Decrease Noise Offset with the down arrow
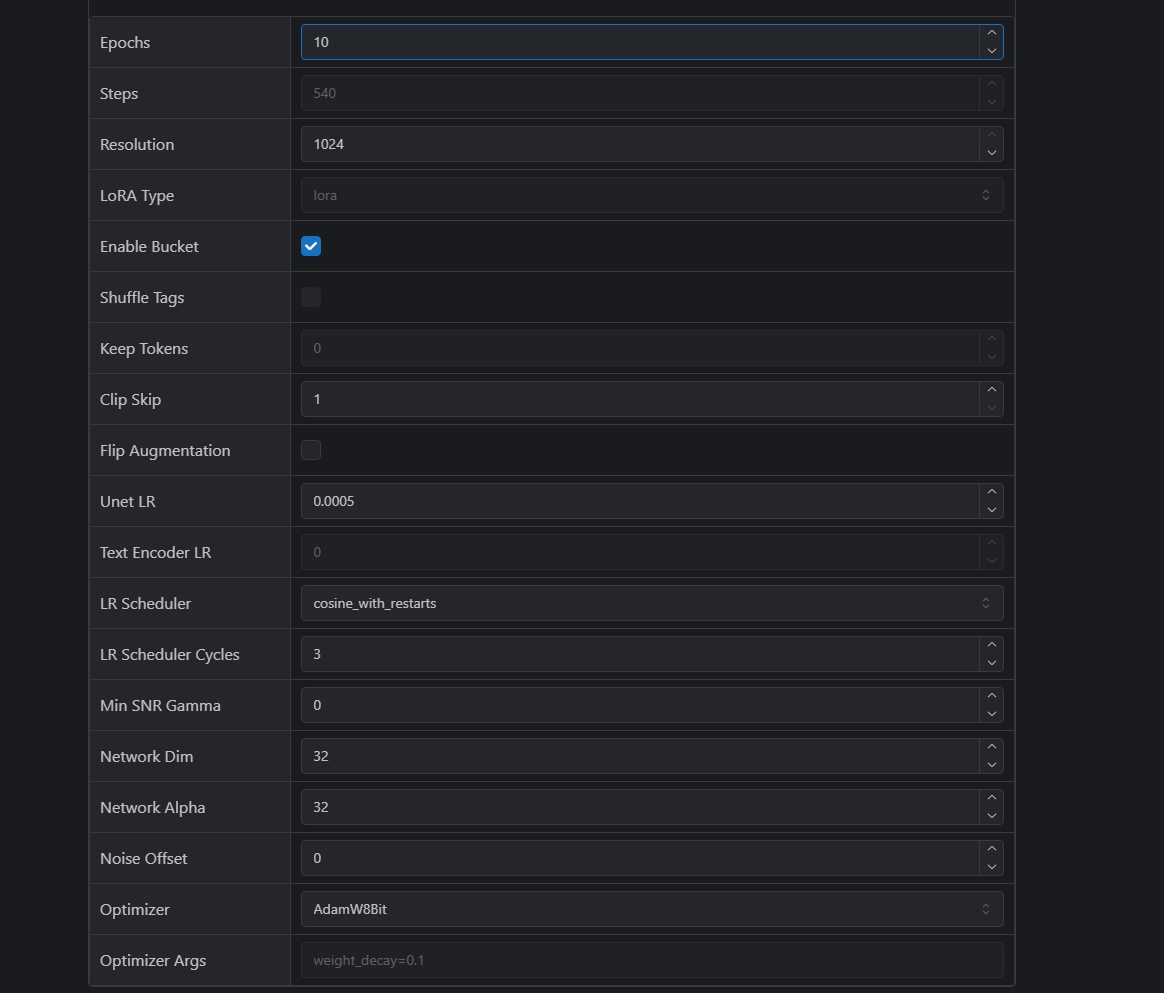The height and width of the screenshot is (993, 1164). point(992,867)
